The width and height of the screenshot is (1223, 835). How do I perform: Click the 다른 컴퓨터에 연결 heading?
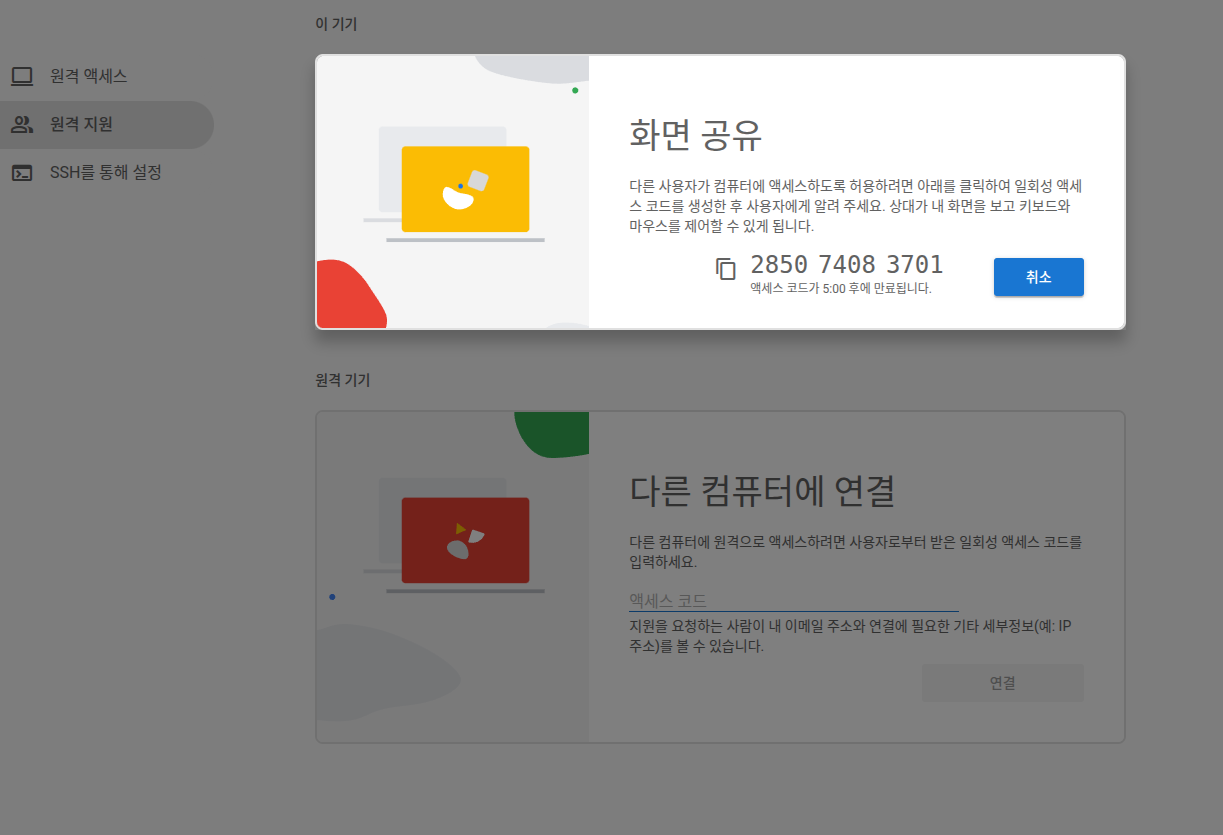click(762, 491)
